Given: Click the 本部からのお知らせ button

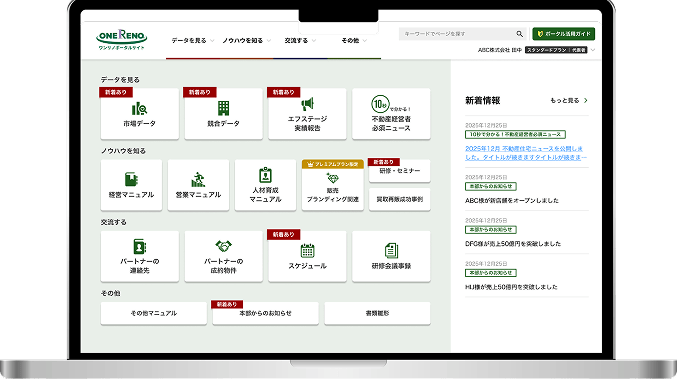Looking at the screenshot, I should 265,313.
